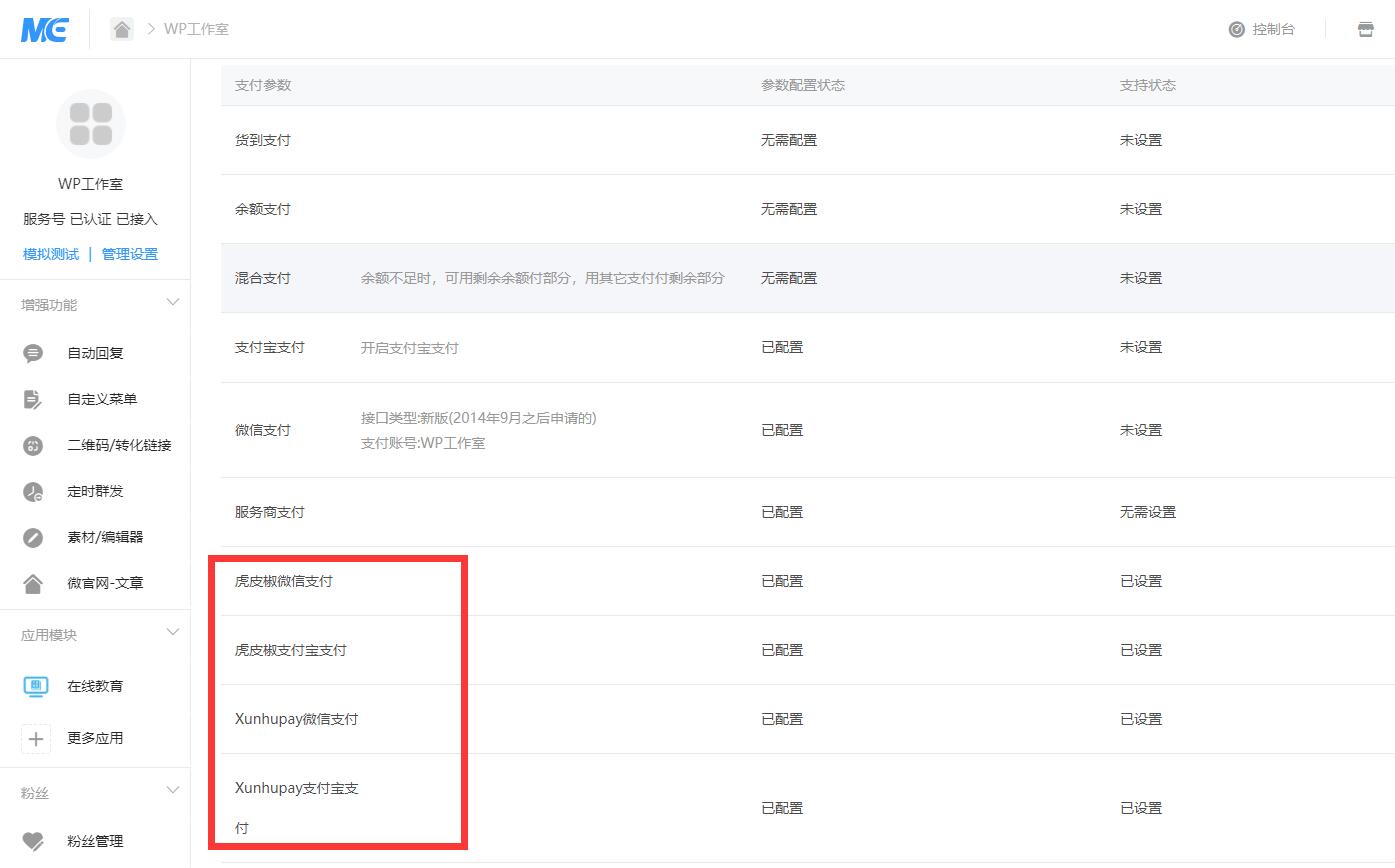Click the 货到支付 row label

263,140
